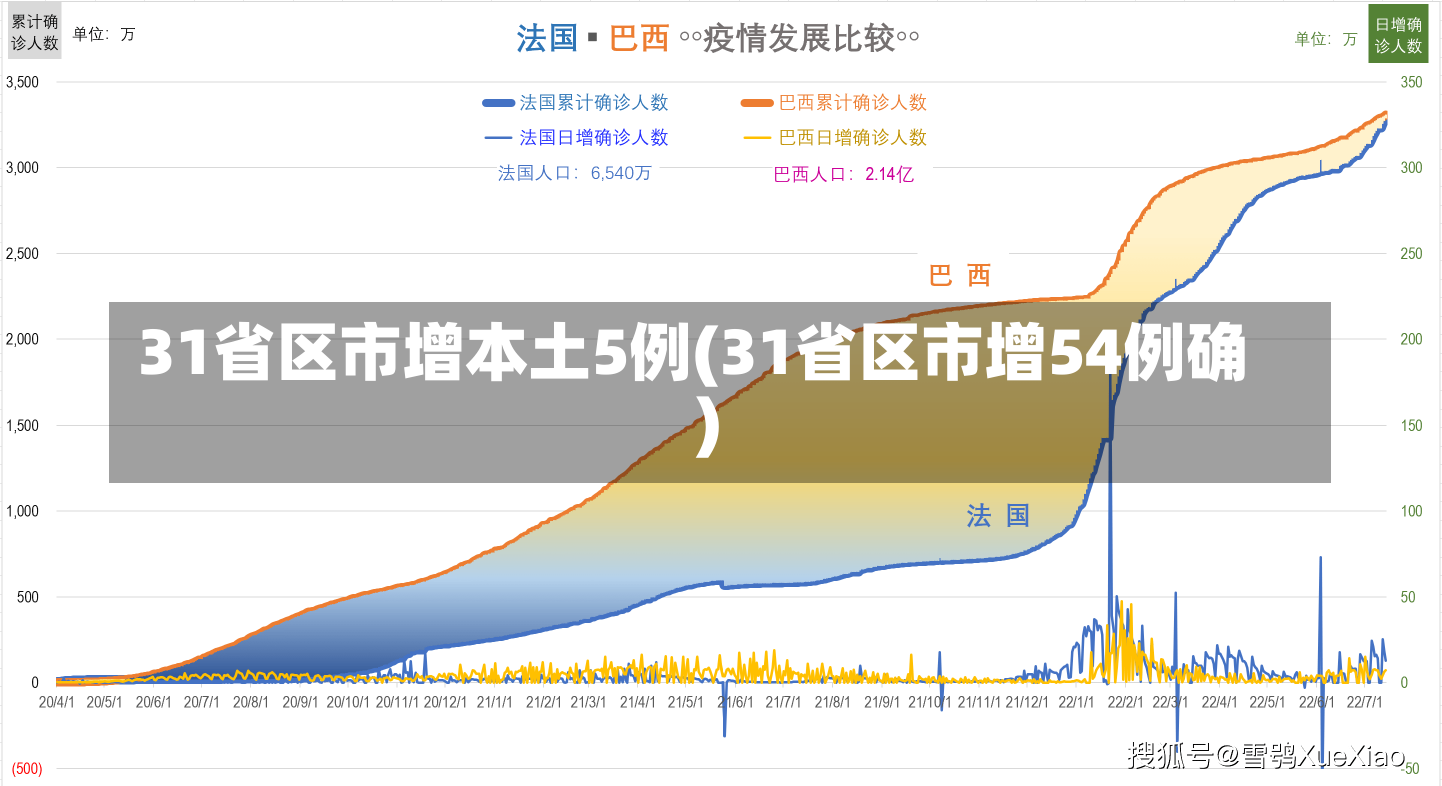Click the 21/5/1 date label
The image size is (1442, 786).
[688, 702]
